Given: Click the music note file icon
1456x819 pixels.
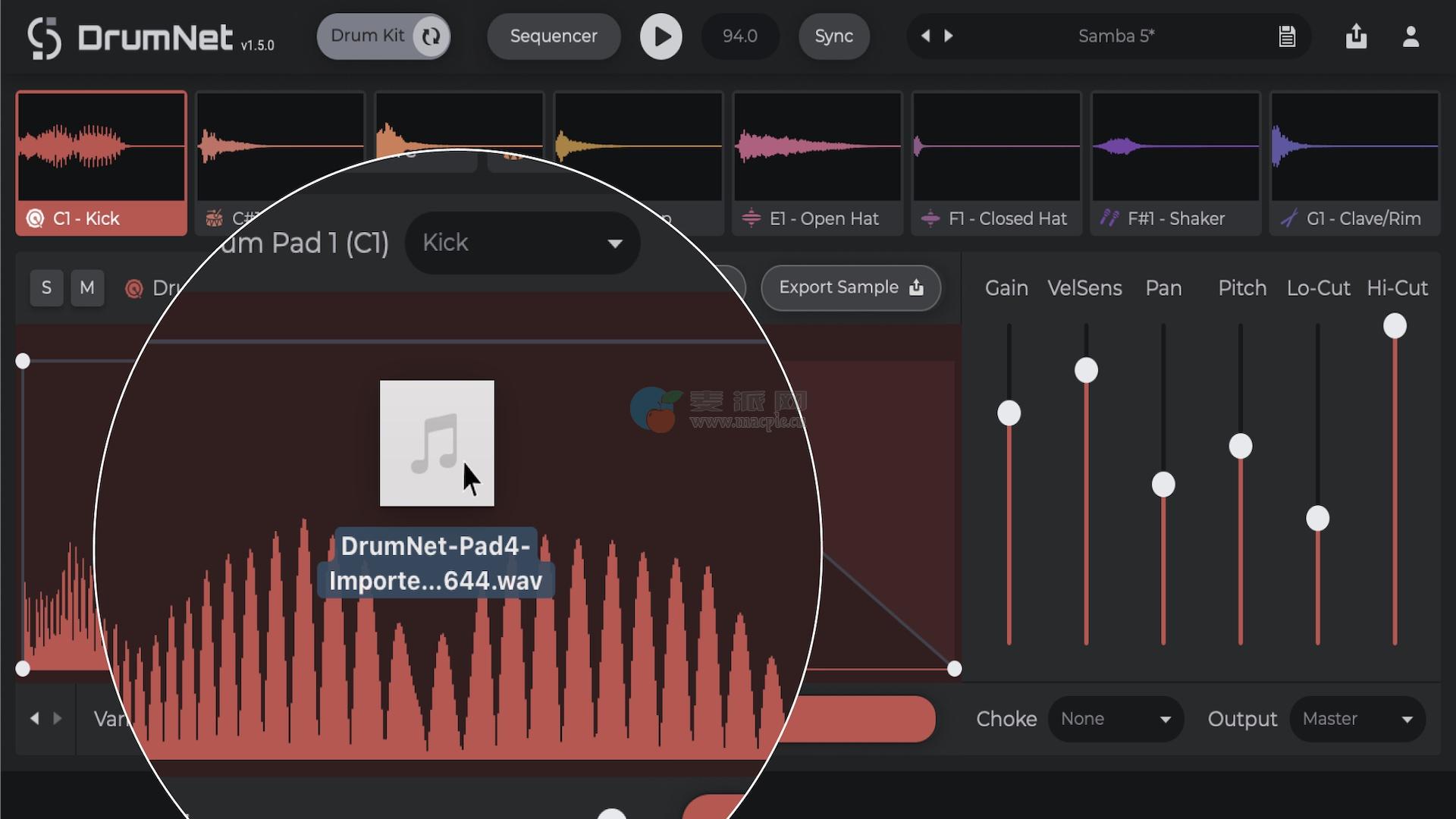Looking at the screenshot, I should click(x=437, y=443).
